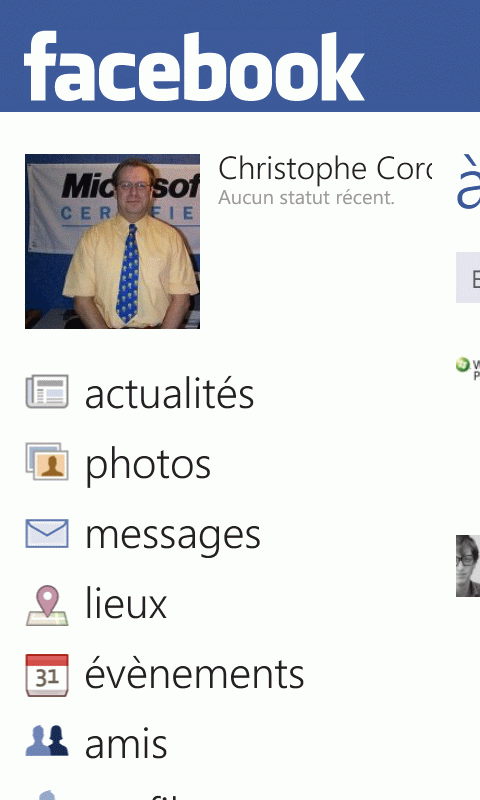
Task: Click the lieux map pin icon
Action: 47,606
